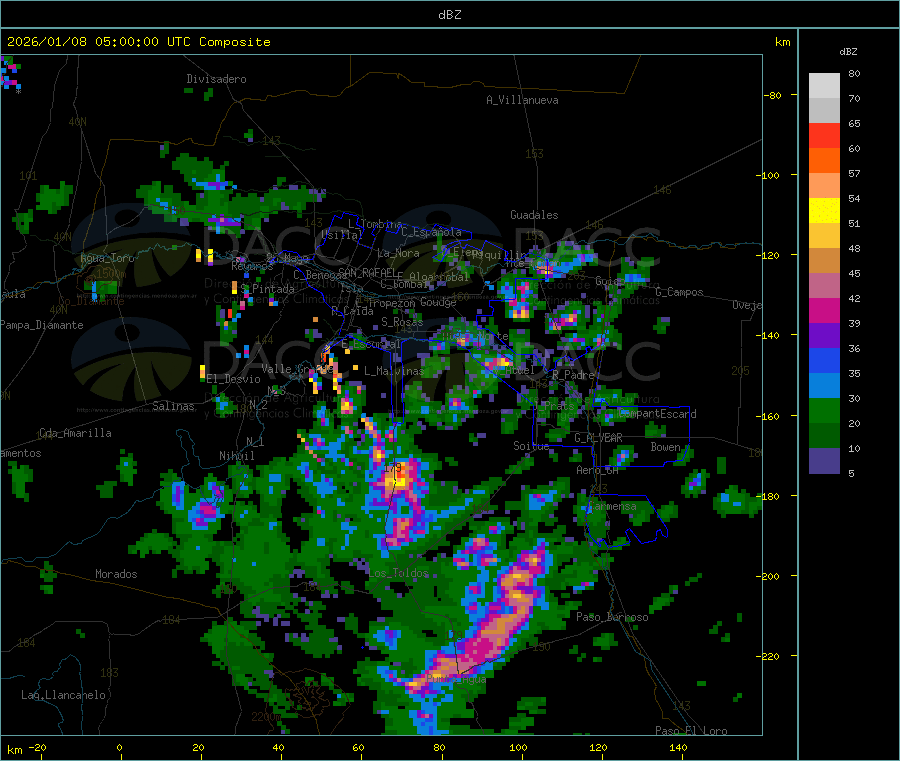The height and width of the screenshot is (761, 900).
Task: Click the R_Padre location label
Action: pyautogui.click(x=573, y=375)
